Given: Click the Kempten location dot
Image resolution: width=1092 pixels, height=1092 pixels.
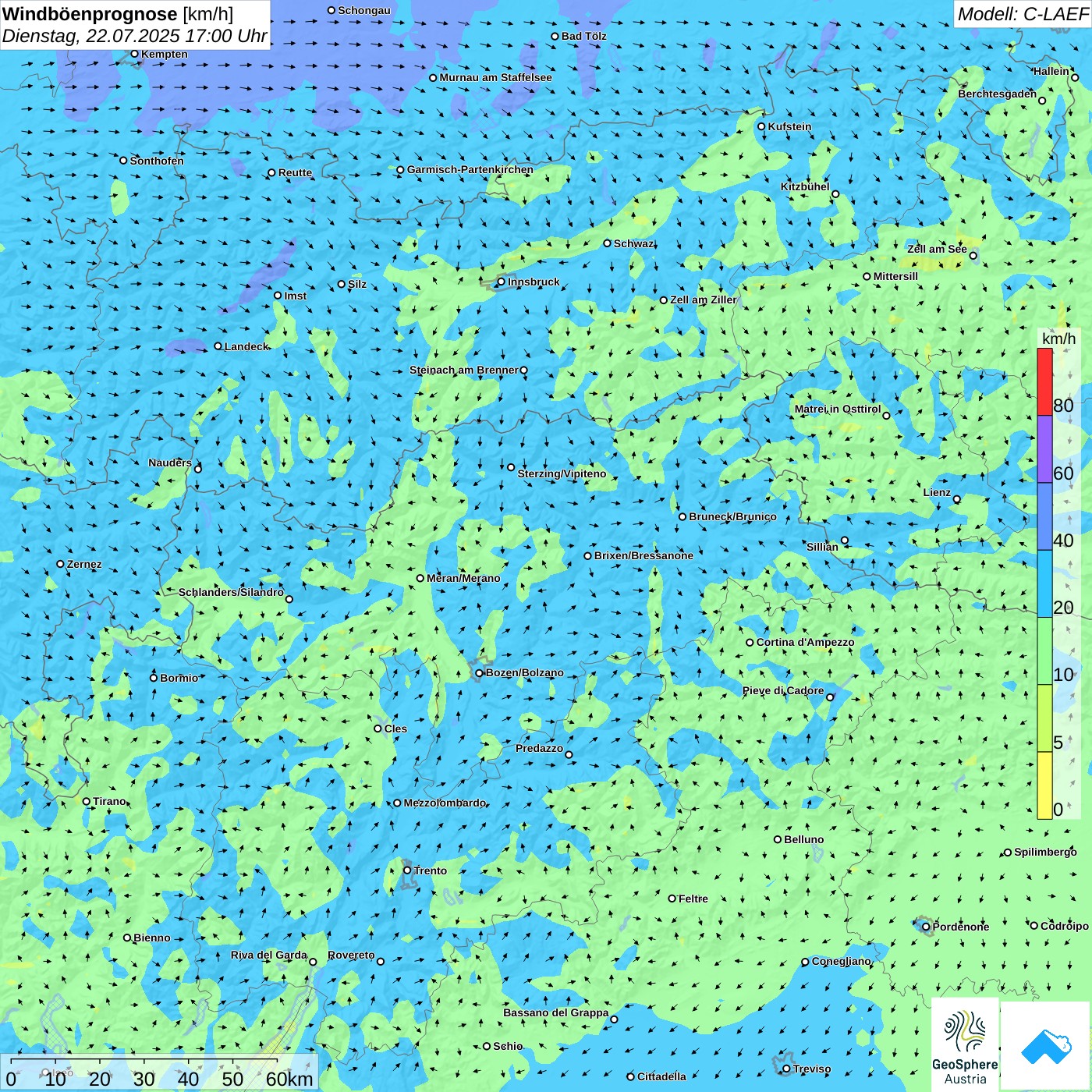Looking at the screenshot, I should click(x=134, y=54).
